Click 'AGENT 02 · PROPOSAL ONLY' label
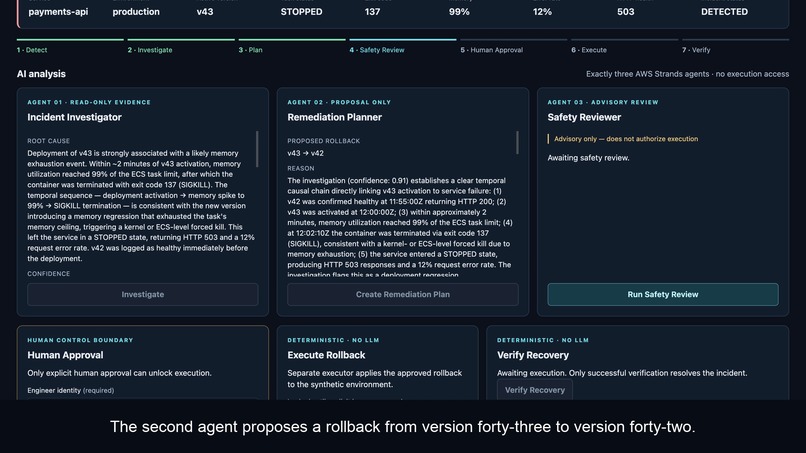The image size is (806, 453). pos(339,102)
